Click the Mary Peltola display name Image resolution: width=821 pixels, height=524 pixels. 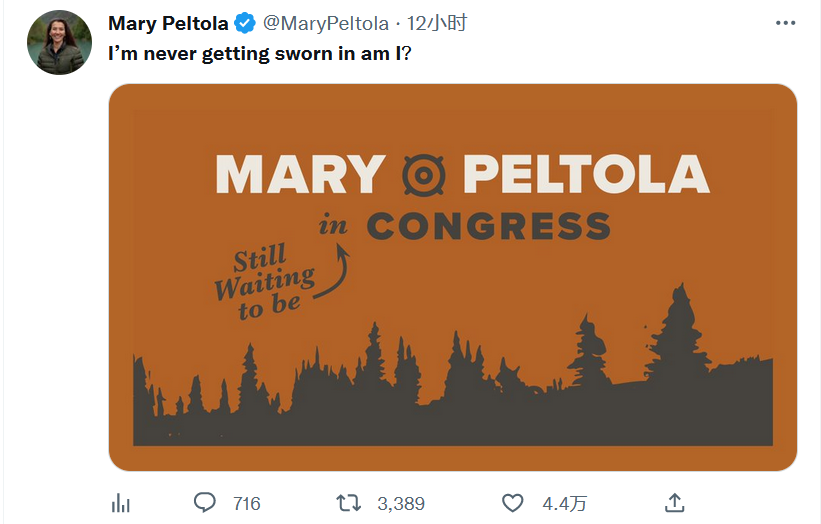pos(168,24)
